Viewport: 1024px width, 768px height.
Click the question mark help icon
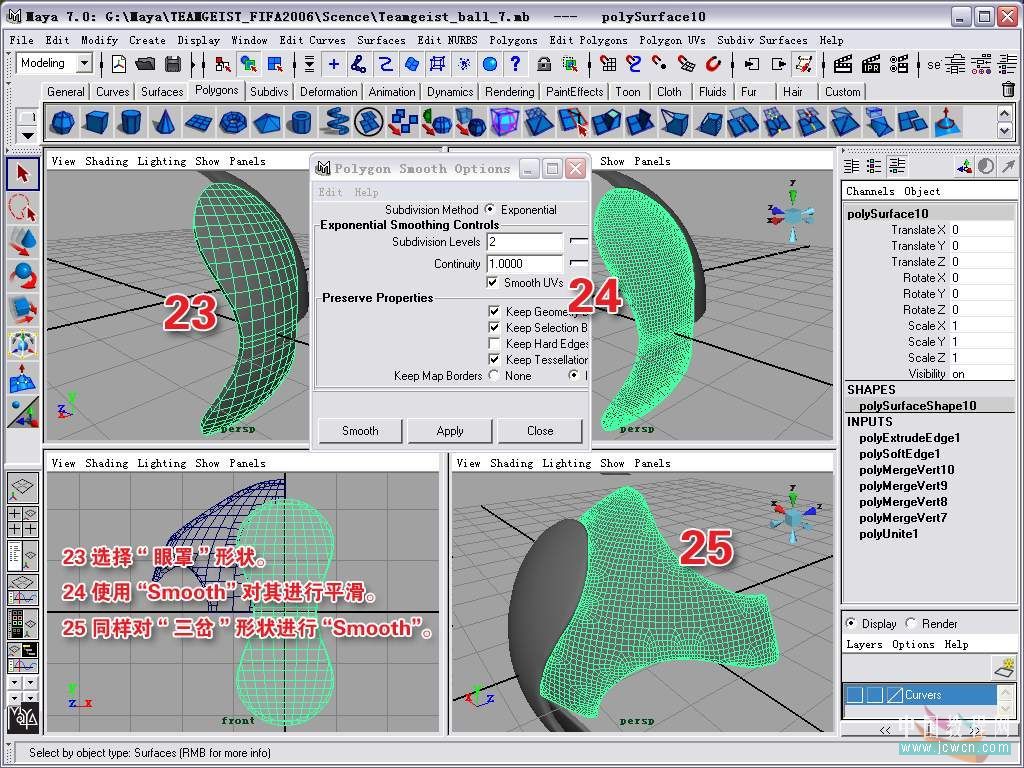[515, 64]
